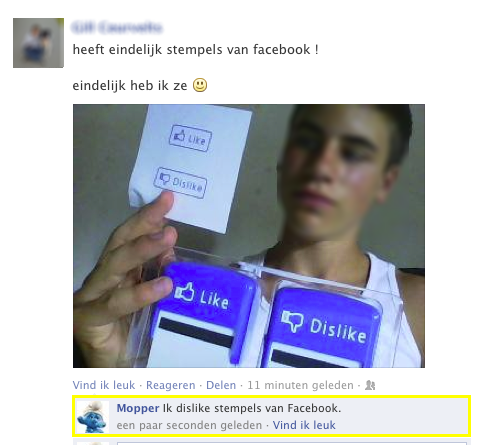Click the stamped Dislike imprint on paper
Screen dimensions: 486x445
click(180, 183)
